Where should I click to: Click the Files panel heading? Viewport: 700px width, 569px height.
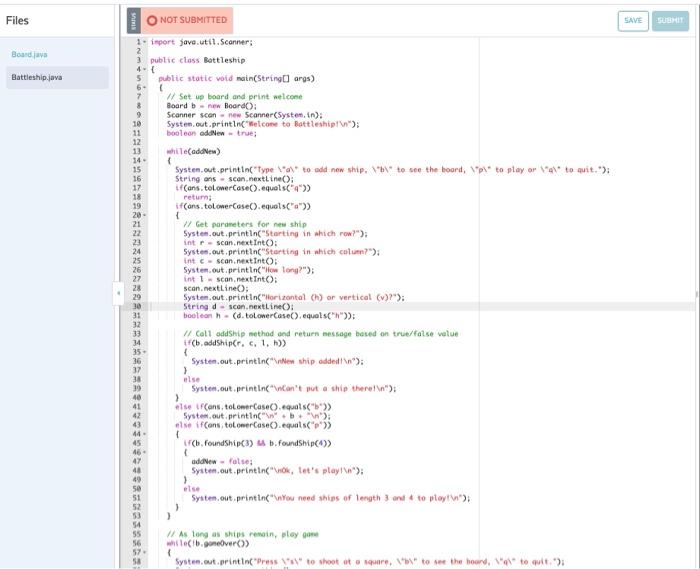(x=17, y=21)
